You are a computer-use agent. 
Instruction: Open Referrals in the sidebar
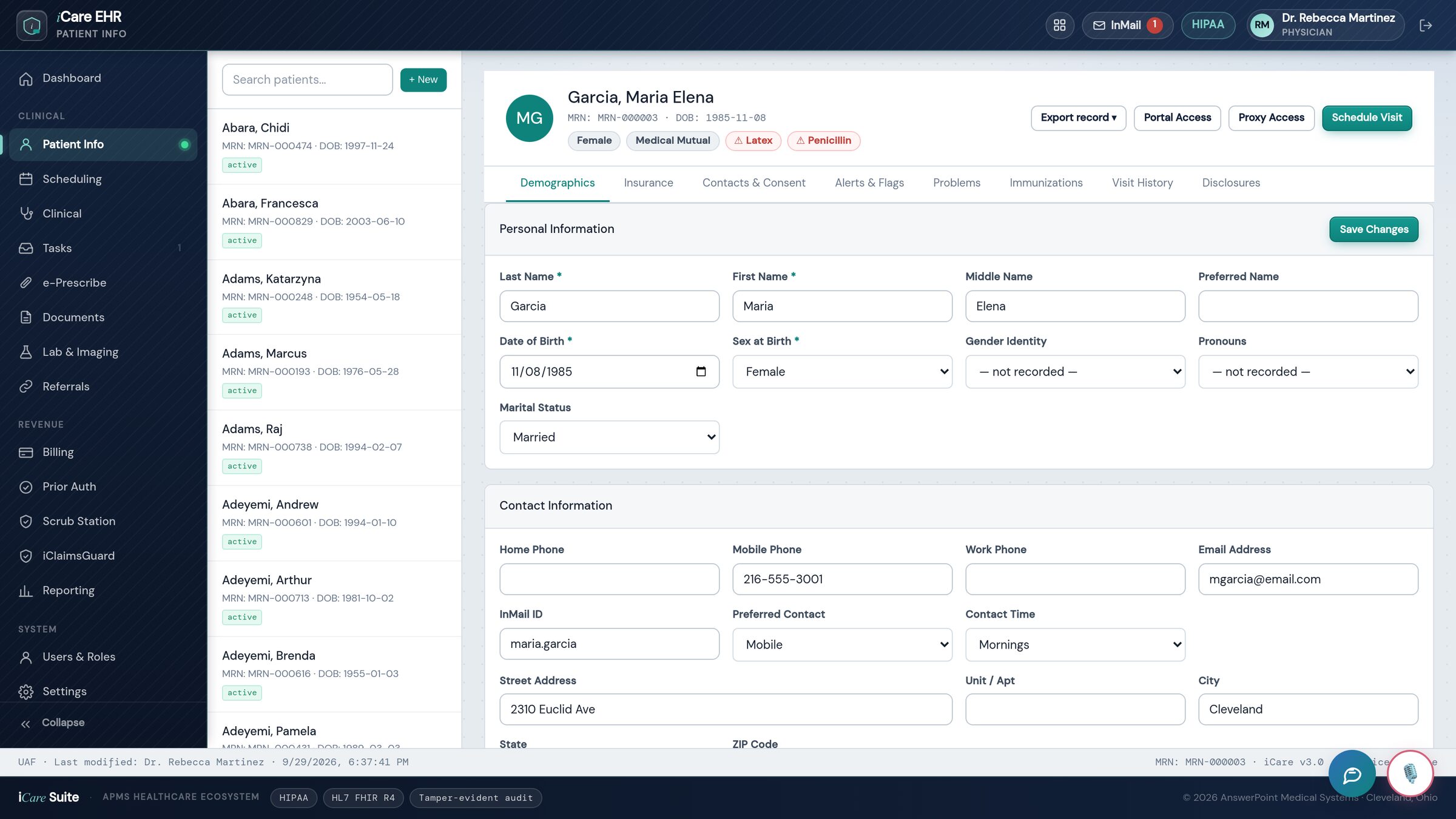pyautogui.click(x=103, y=386)
